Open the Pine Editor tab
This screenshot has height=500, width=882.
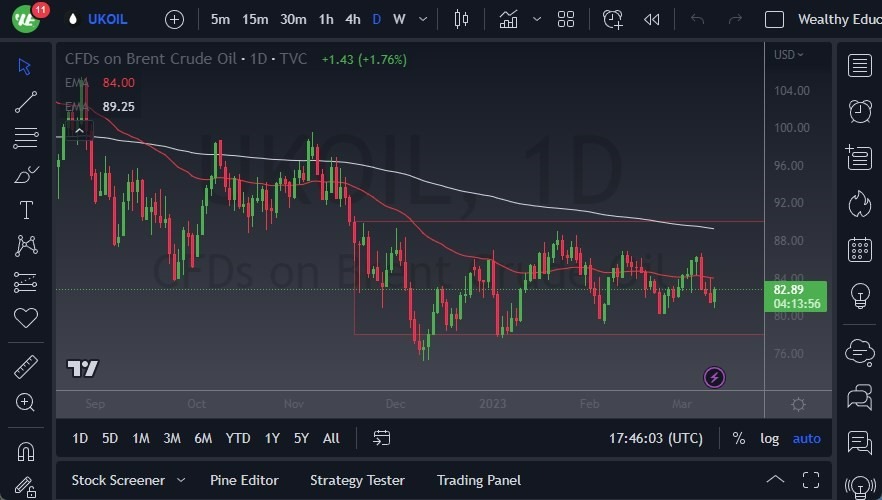(244, 480)
